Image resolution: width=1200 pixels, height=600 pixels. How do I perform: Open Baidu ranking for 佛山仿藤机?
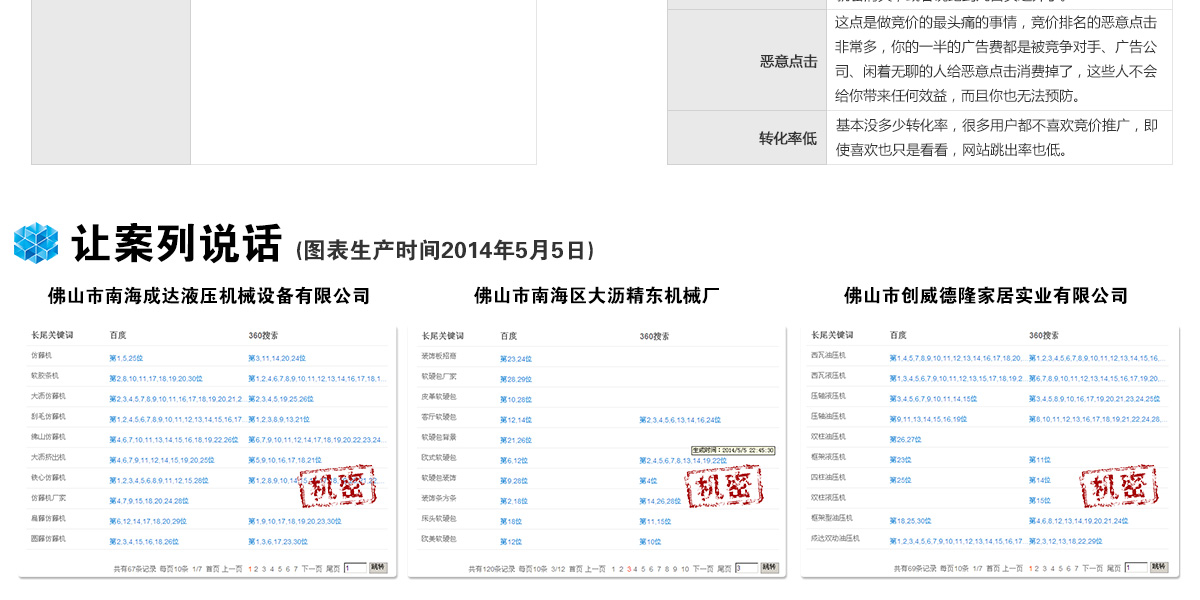point(174,440)
